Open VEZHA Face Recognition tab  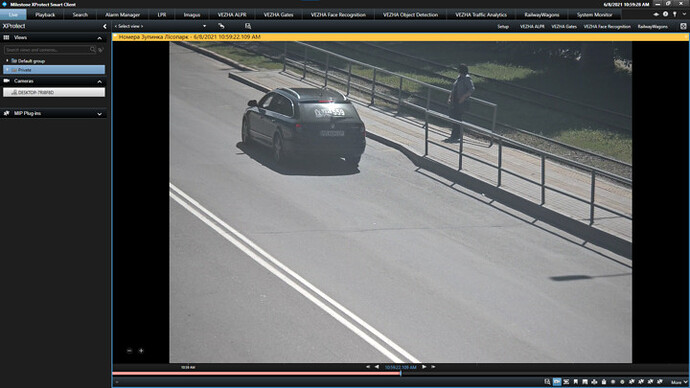pos(338,15)
